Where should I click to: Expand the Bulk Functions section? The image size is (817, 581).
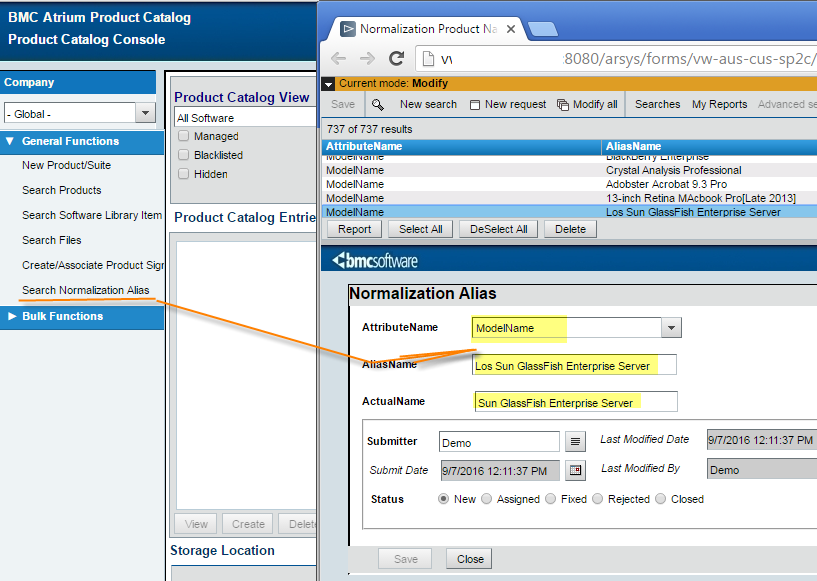coord(12,316)
